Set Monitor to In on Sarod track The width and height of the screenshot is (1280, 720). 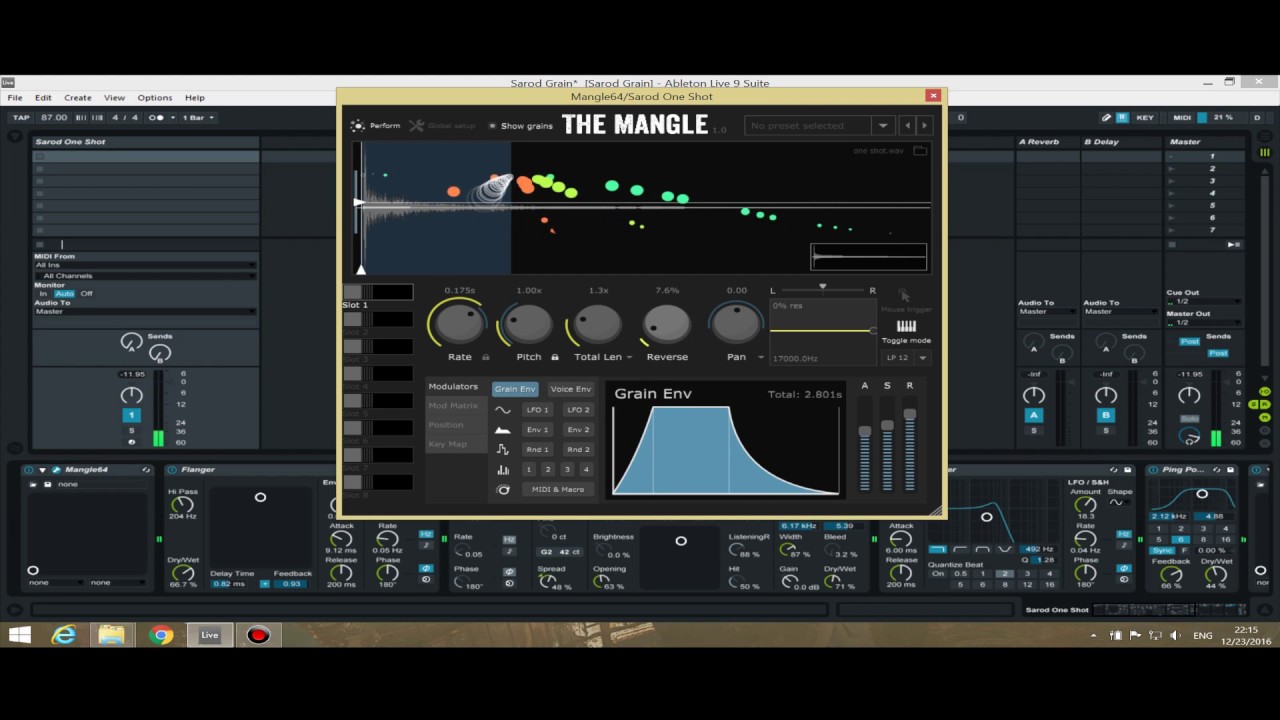[x=43, y=294]
